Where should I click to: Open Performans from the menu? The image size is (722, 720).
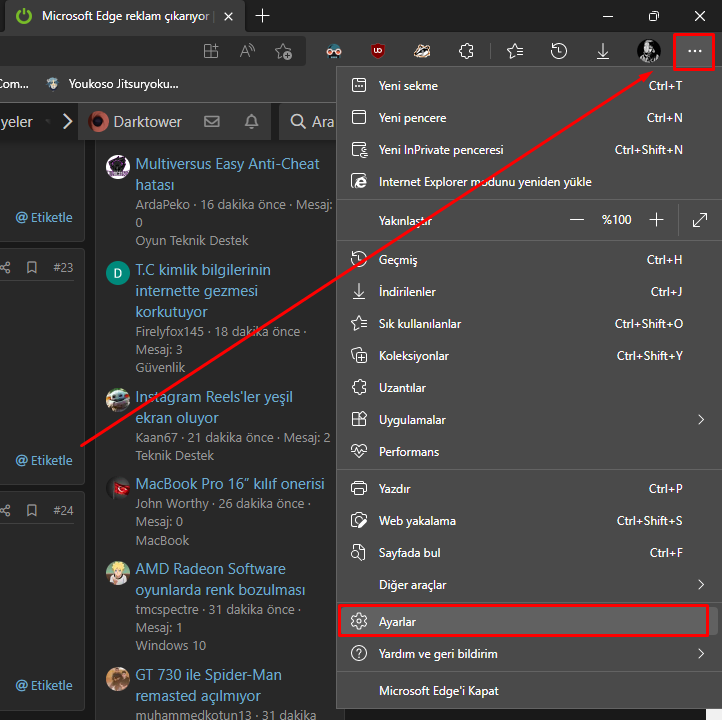click(529, 452)
